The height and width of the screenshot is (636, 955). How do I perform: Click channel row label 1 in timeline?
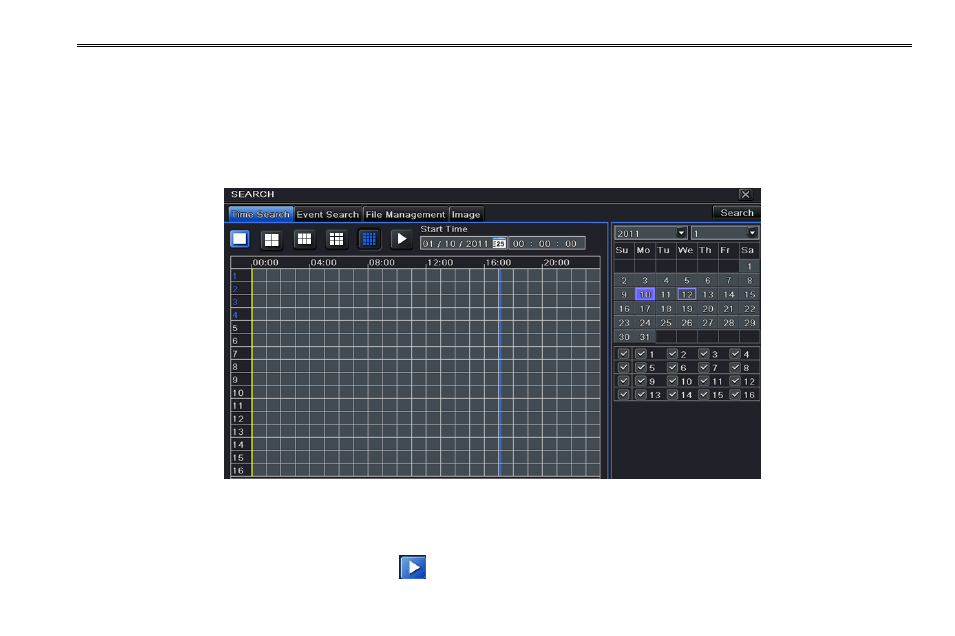(x=234, y=276)
